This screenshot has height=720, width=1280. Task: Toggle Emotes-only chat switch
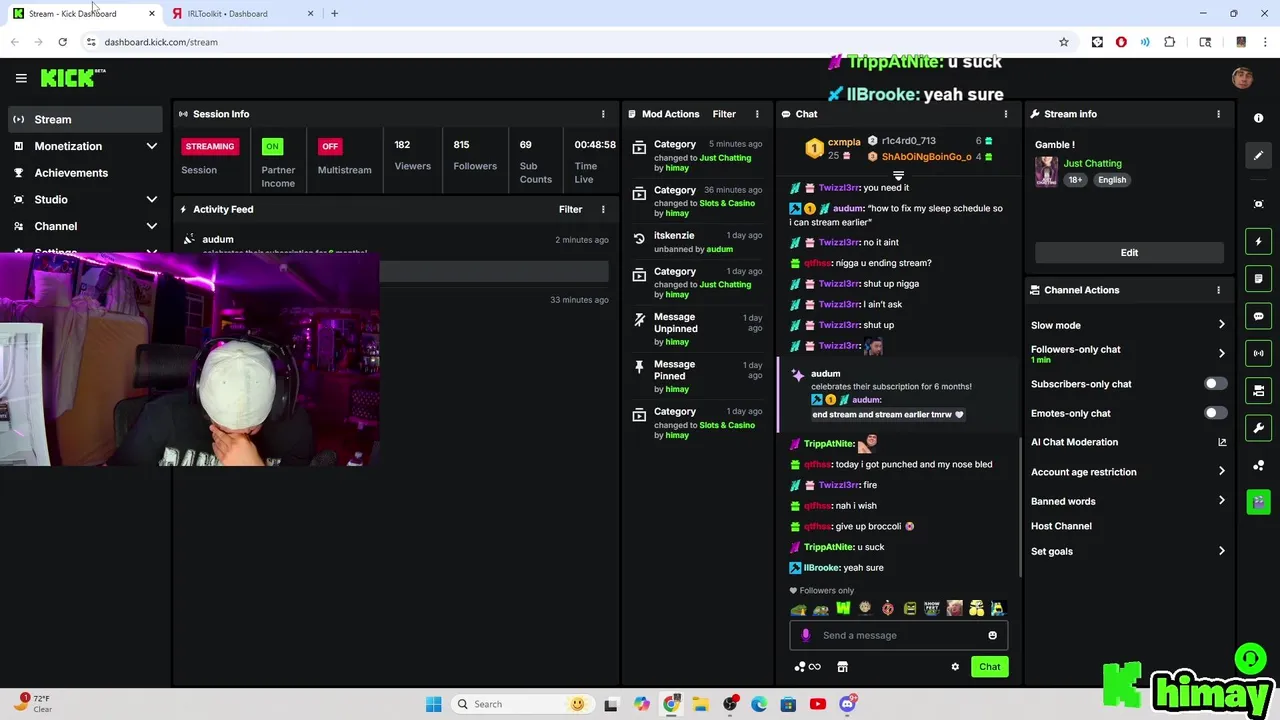(1214, 413)
